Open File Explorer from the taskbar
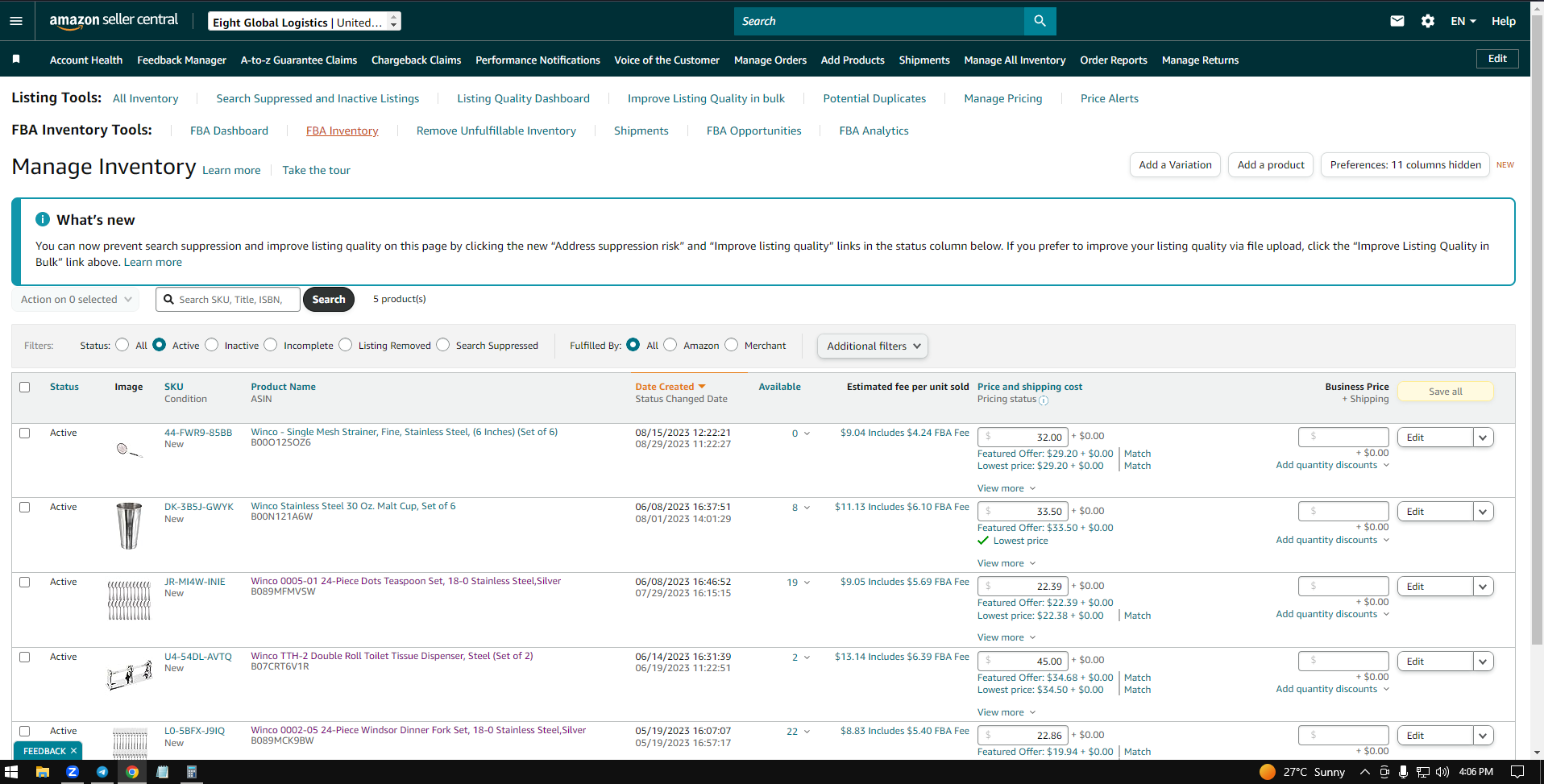The height and width of the screenshot is (784, 1544). tap(43, 772)
